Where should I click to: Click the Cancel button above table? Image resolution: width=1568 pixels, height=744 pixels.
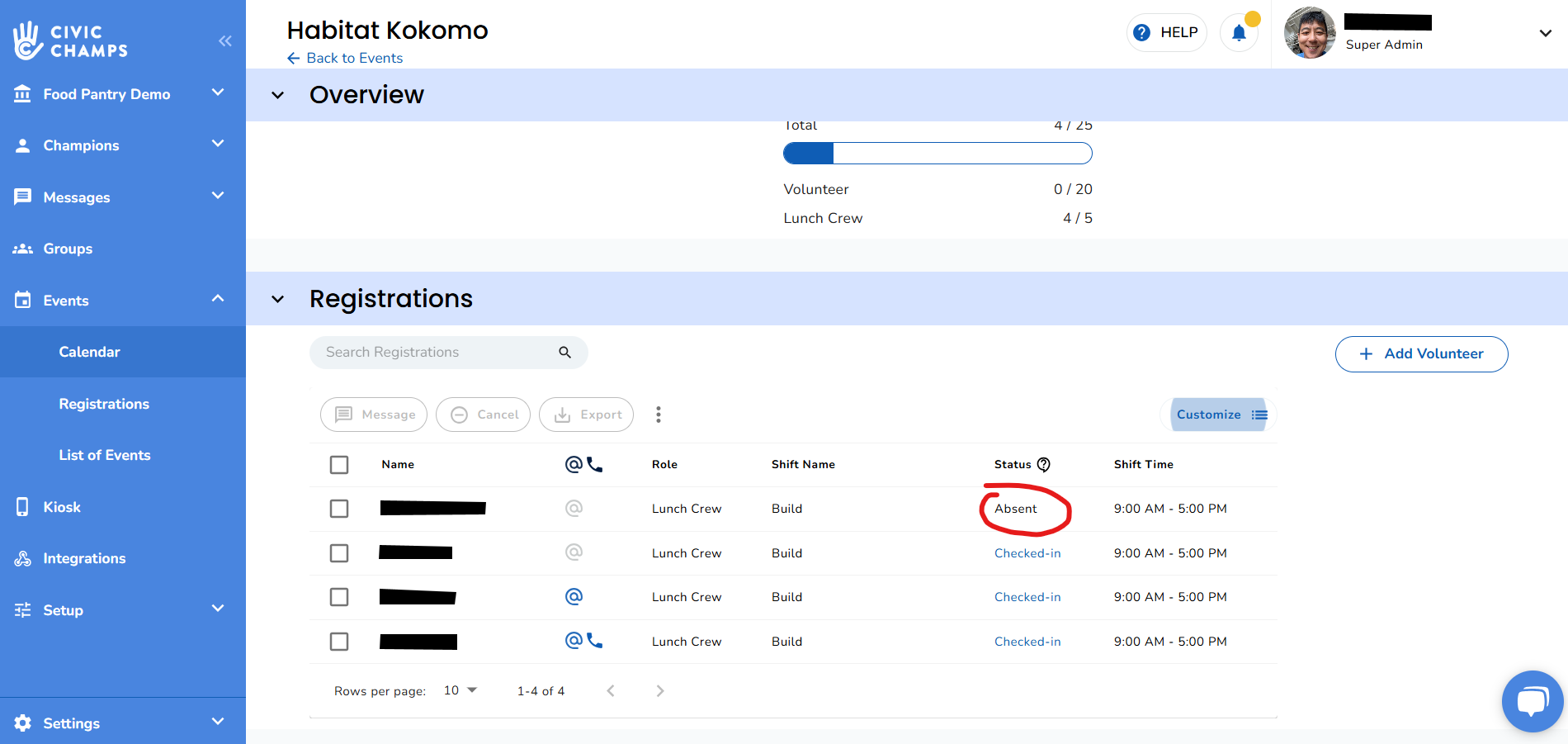click(x=484, y=415)
